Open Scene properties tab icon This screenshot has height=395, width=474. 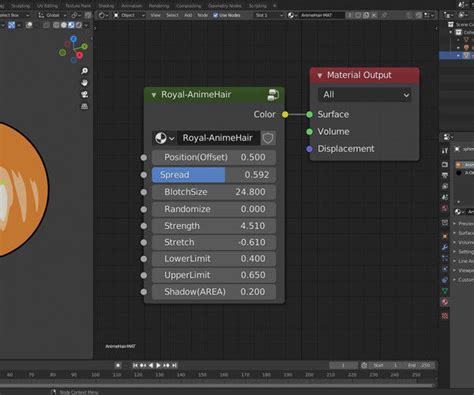coord(445,197)
